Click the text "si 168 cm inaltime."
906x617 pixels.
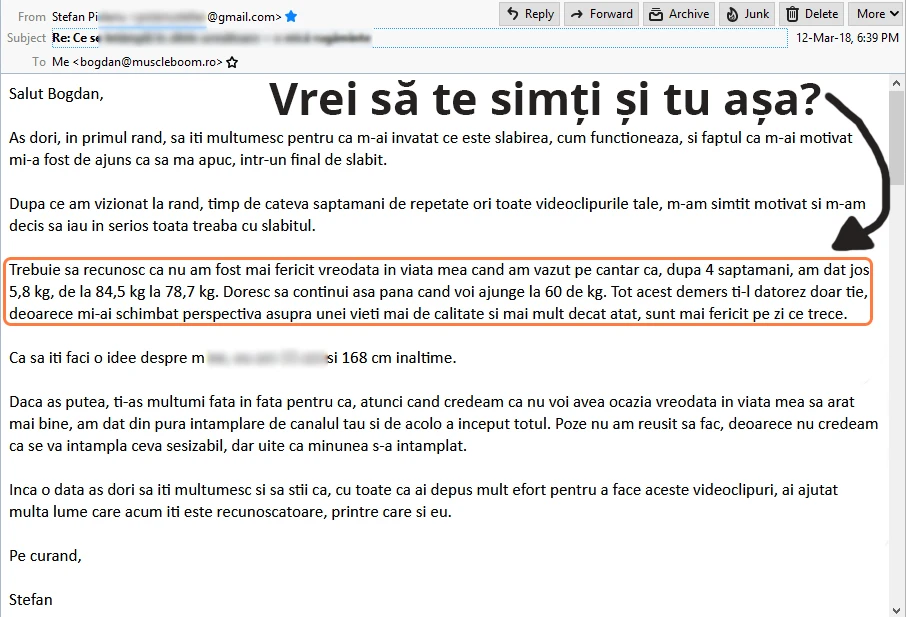click(392, 358)
